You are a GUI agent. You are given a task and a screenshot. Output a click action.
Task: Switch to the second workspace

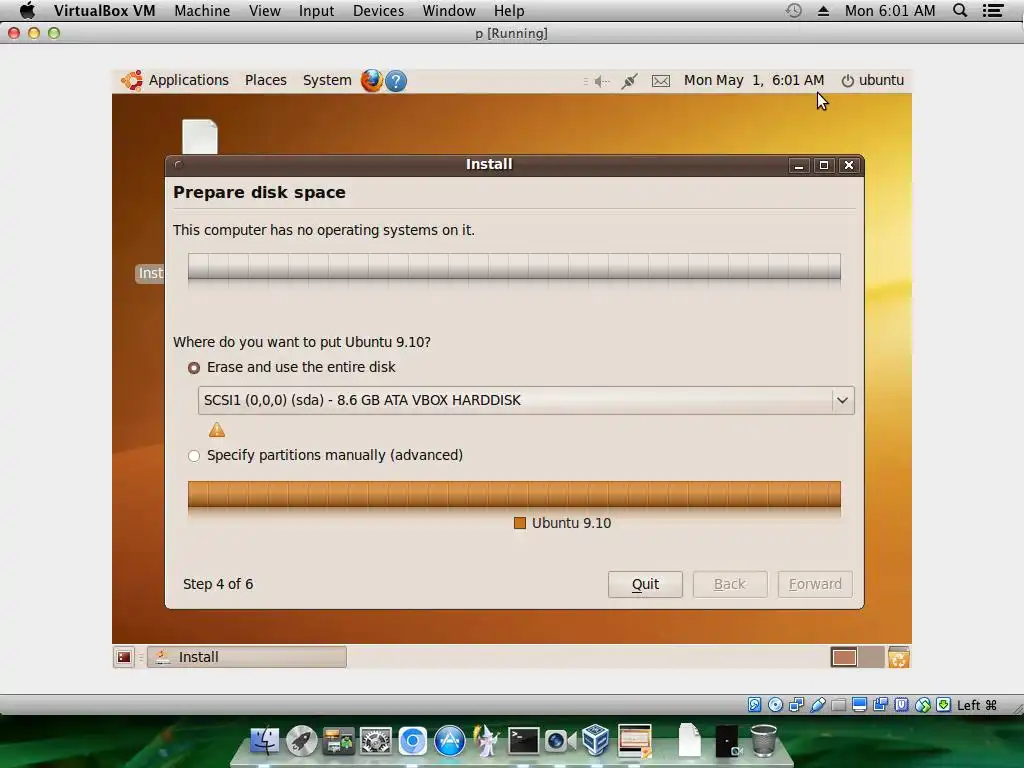pyautogui.click(x=871, y=657)
